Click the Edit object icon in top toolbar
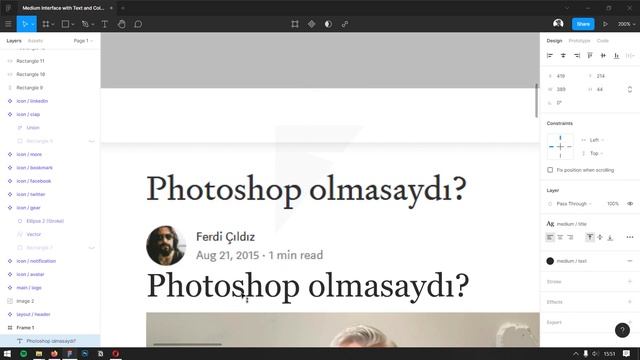The image size is (640, 360). (295, 24)
